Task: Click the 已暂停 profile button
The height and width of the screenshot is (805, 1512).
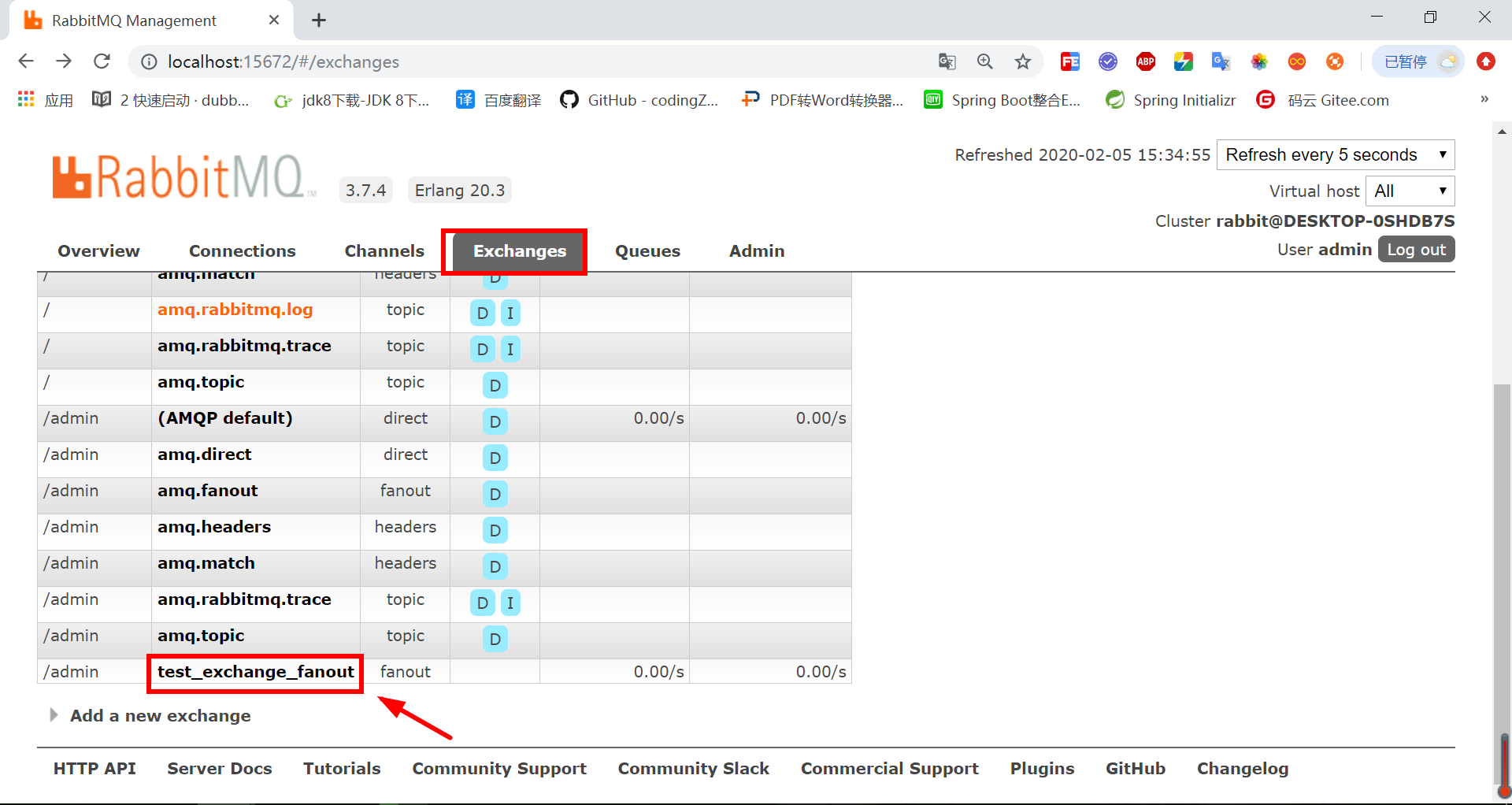Action: tap(1417, 61)
